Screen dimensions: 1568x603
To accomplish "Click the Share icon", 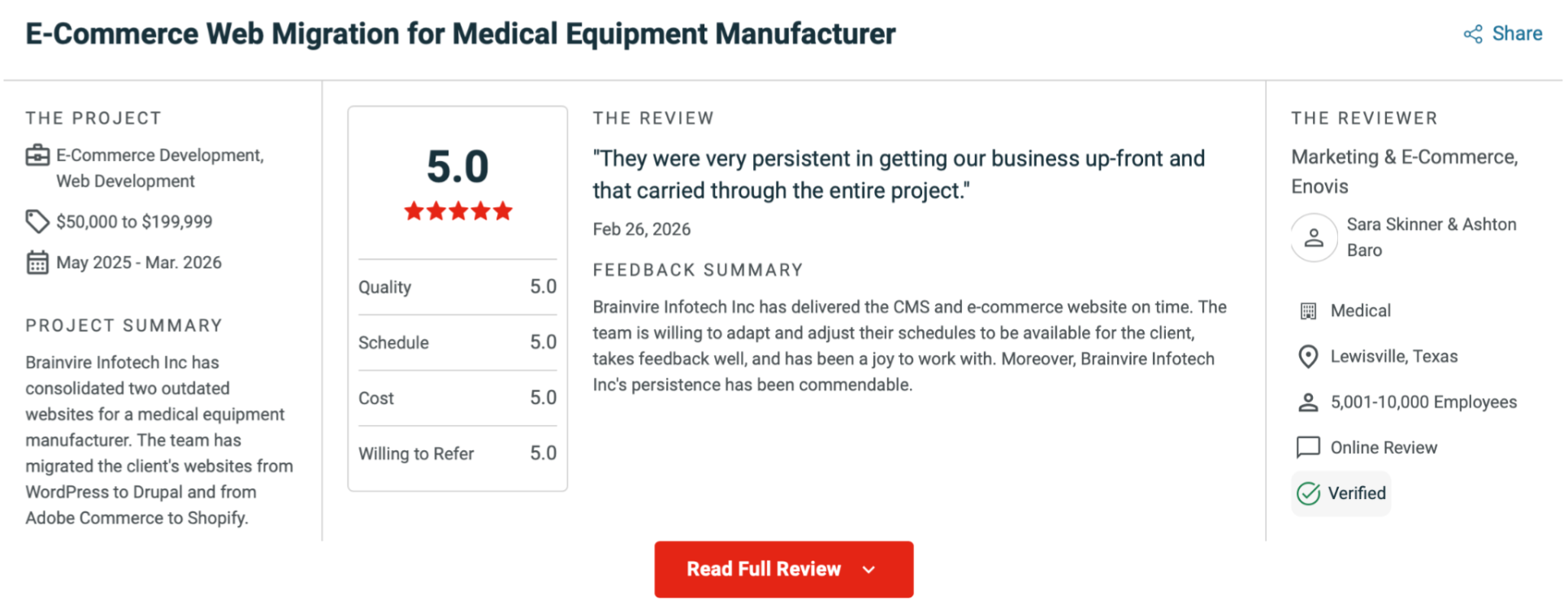I will [x=1472, y=34].
